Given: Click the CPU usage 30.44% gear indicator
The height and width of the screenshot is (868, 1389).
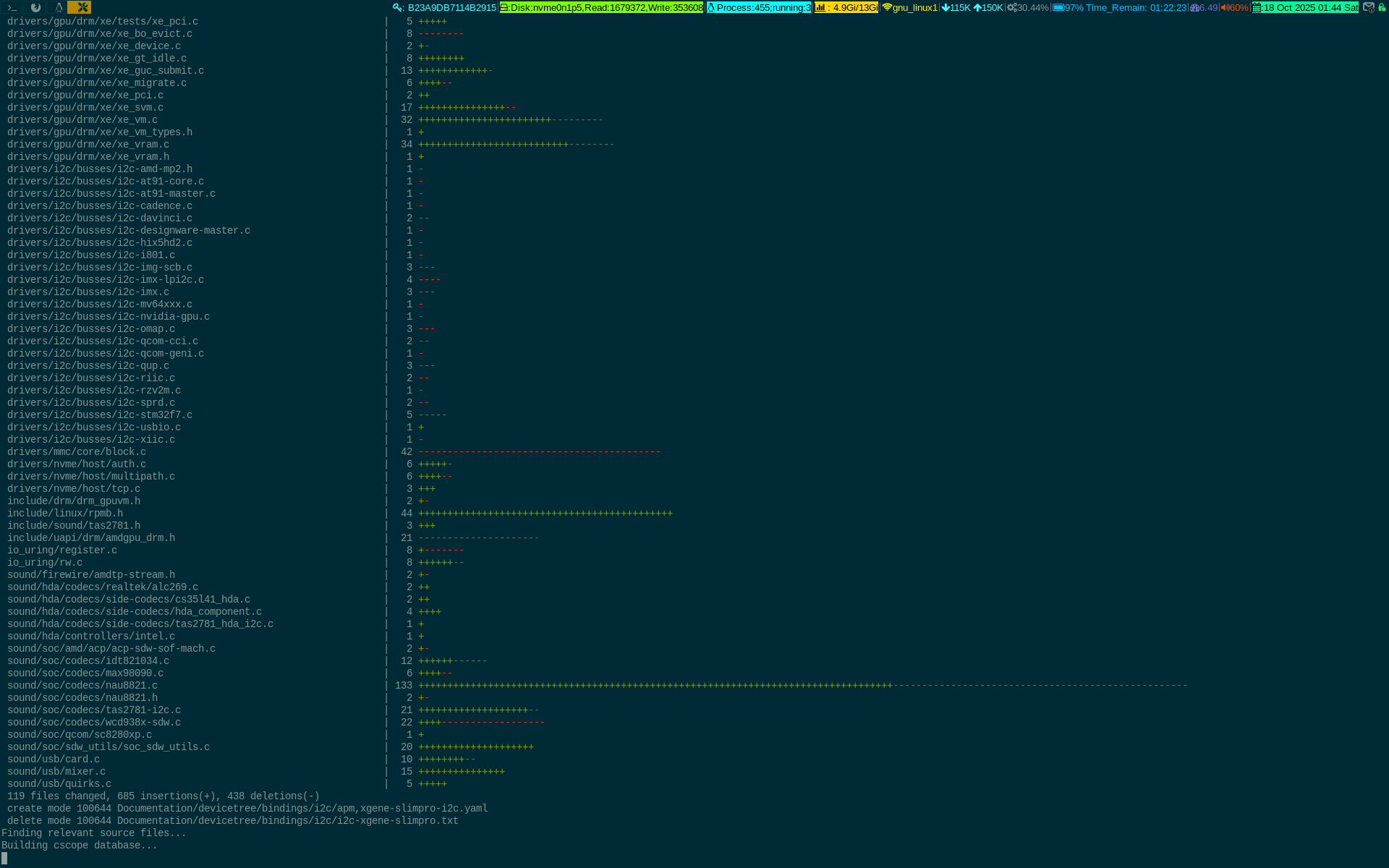Looking at the screenshot, I should (1028, 7).
